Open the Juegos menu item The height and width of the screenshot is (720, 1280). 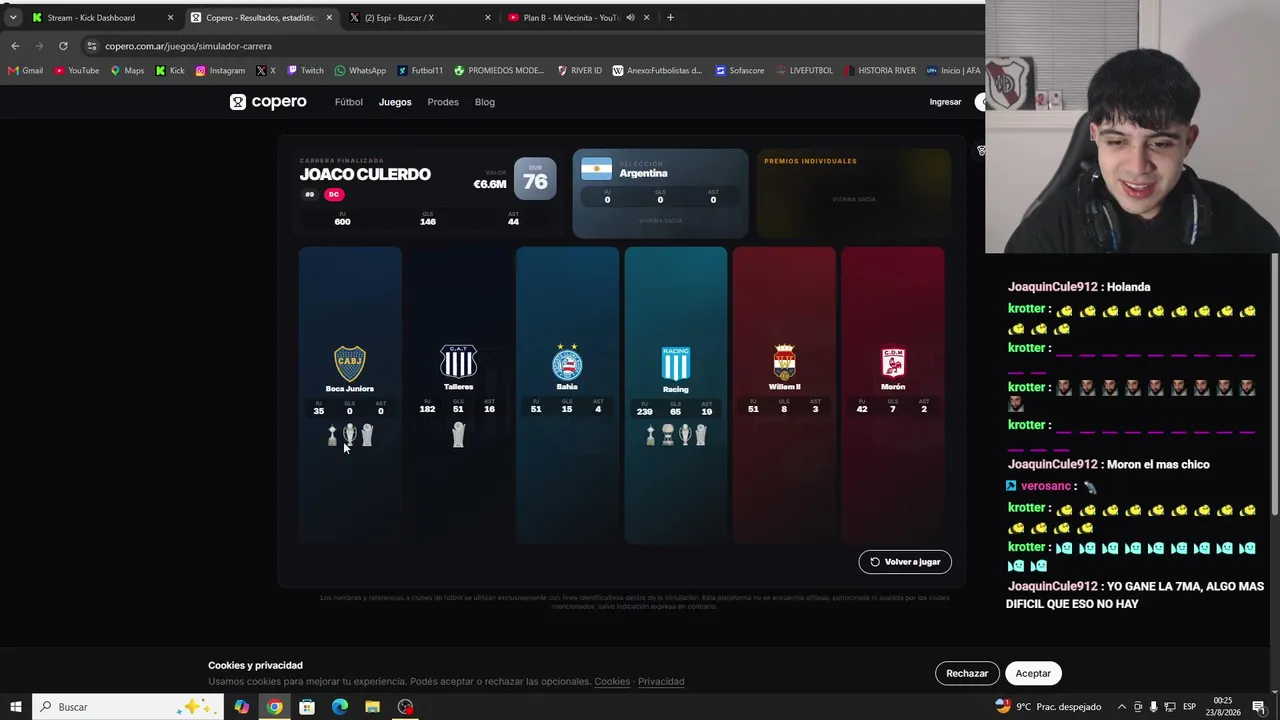coord(395,102)
